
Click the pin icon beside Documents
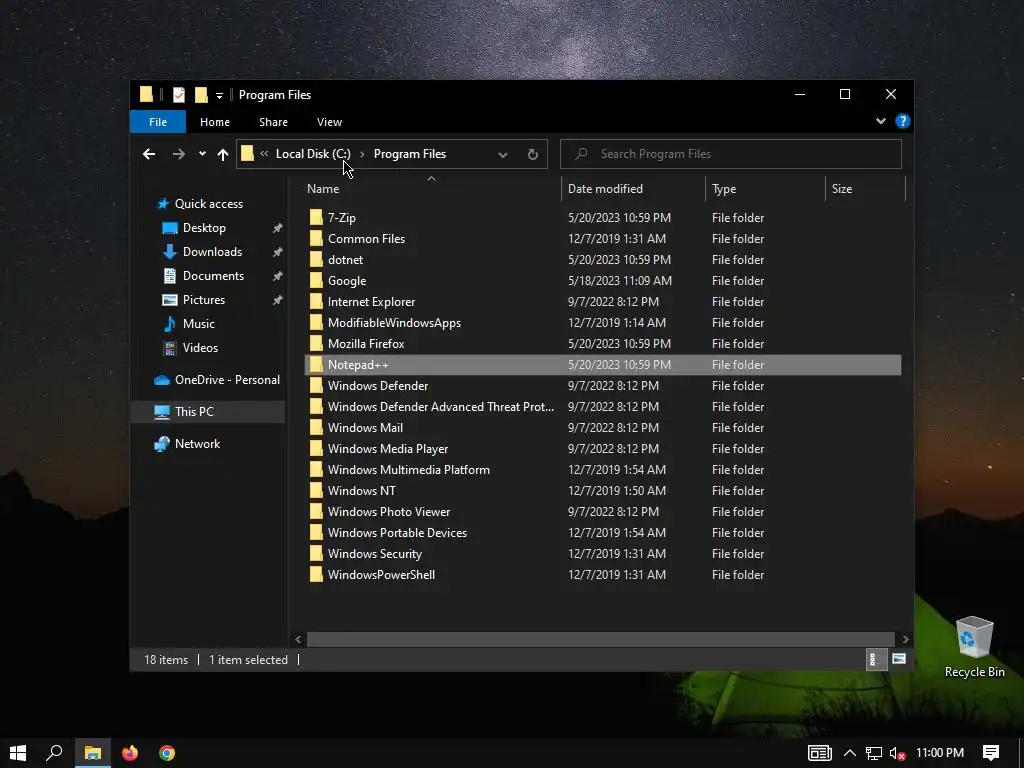(278, 276)
